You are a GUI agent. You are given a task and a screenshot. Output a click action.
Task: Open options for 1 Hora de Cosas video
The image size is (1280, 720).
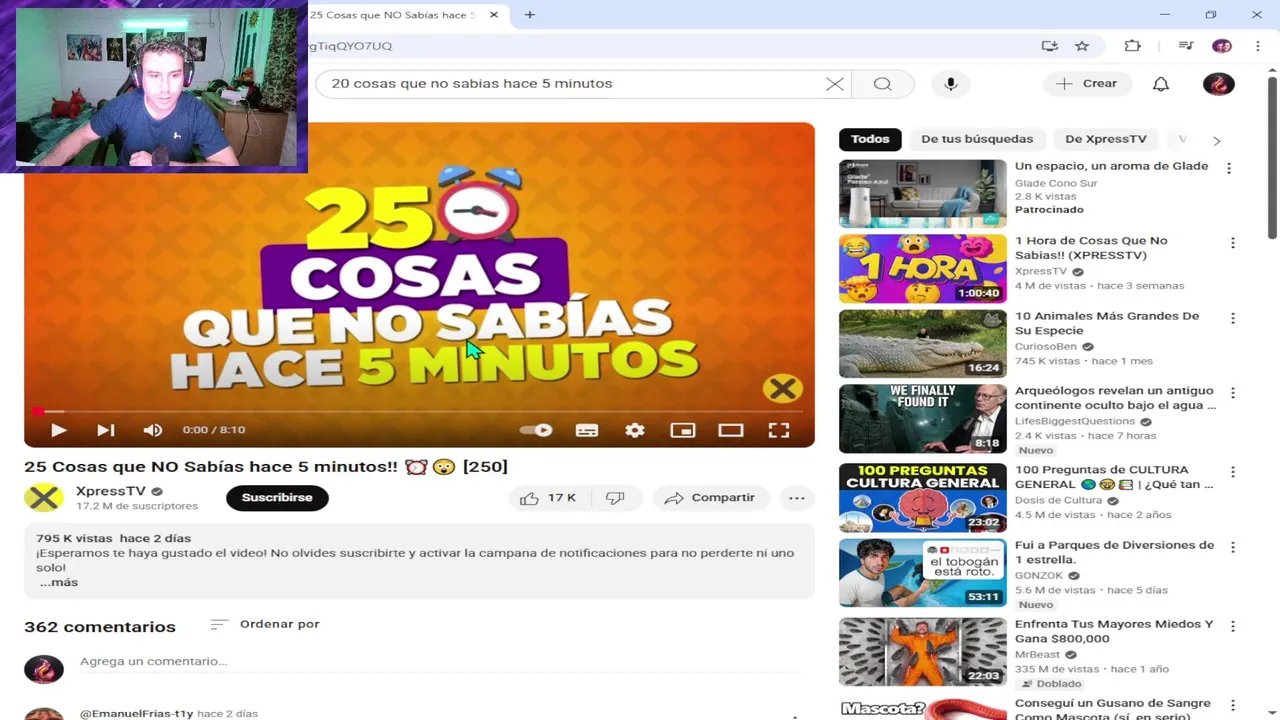(x=1233, y=243)
